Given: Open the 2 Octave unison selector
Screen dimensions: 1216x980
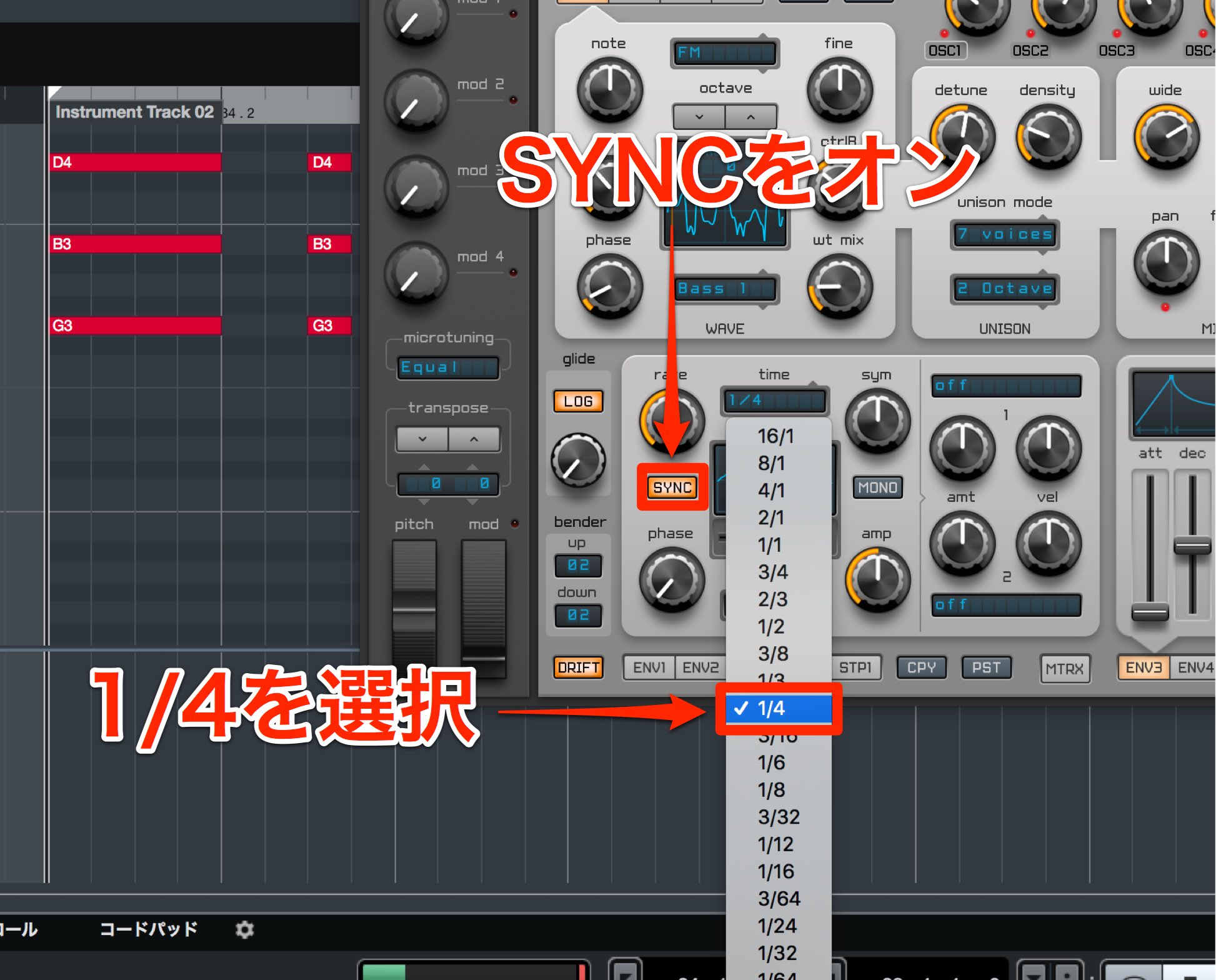Looking at the screenshot, I should pyautogui.click(x=1005, y=289).
